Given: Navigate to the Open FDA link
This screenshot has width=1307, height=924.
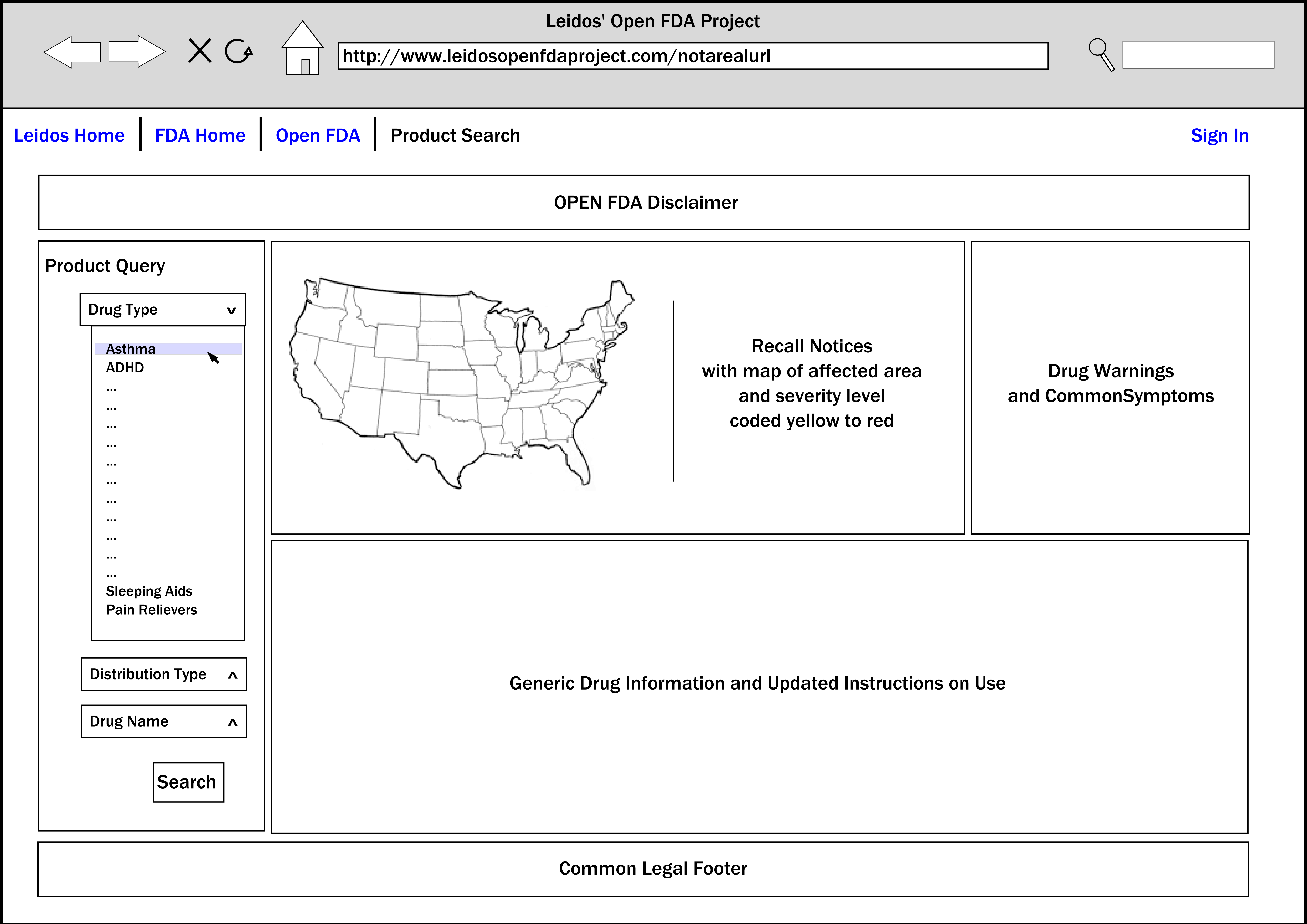Looking at the screenshot, I should click(318, 135).
